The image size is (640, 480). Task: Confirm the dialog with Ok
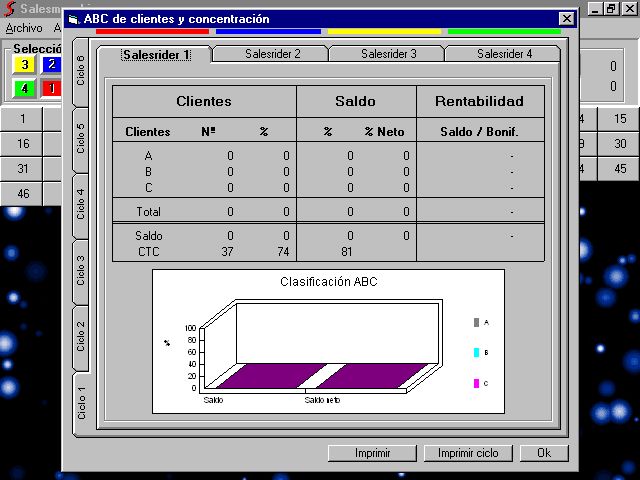click(x=543, y=453)
